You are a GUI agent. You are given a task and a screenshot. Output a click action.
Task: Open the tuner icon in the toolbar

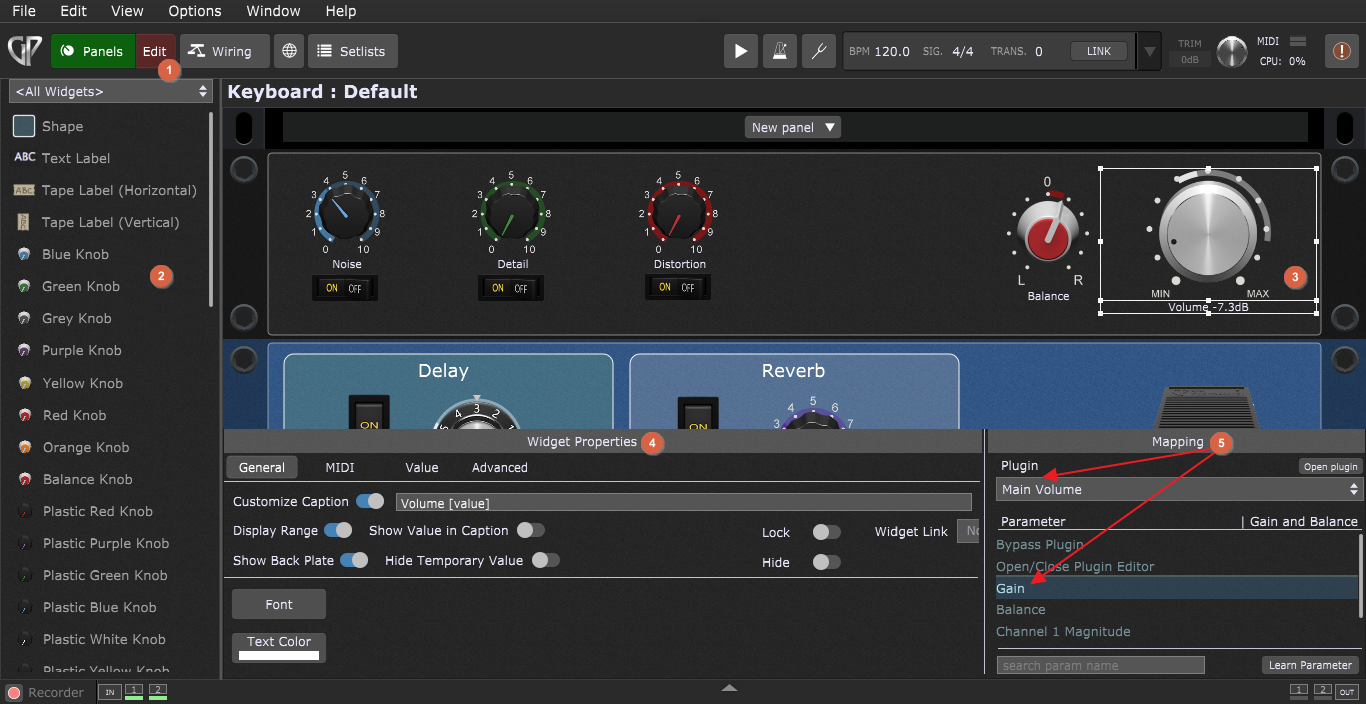(818, 51)
